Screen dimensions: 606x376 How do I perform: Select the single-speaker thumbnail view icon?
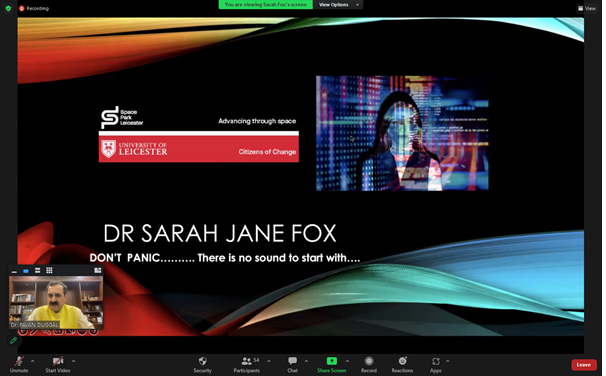tap(26, 271)
